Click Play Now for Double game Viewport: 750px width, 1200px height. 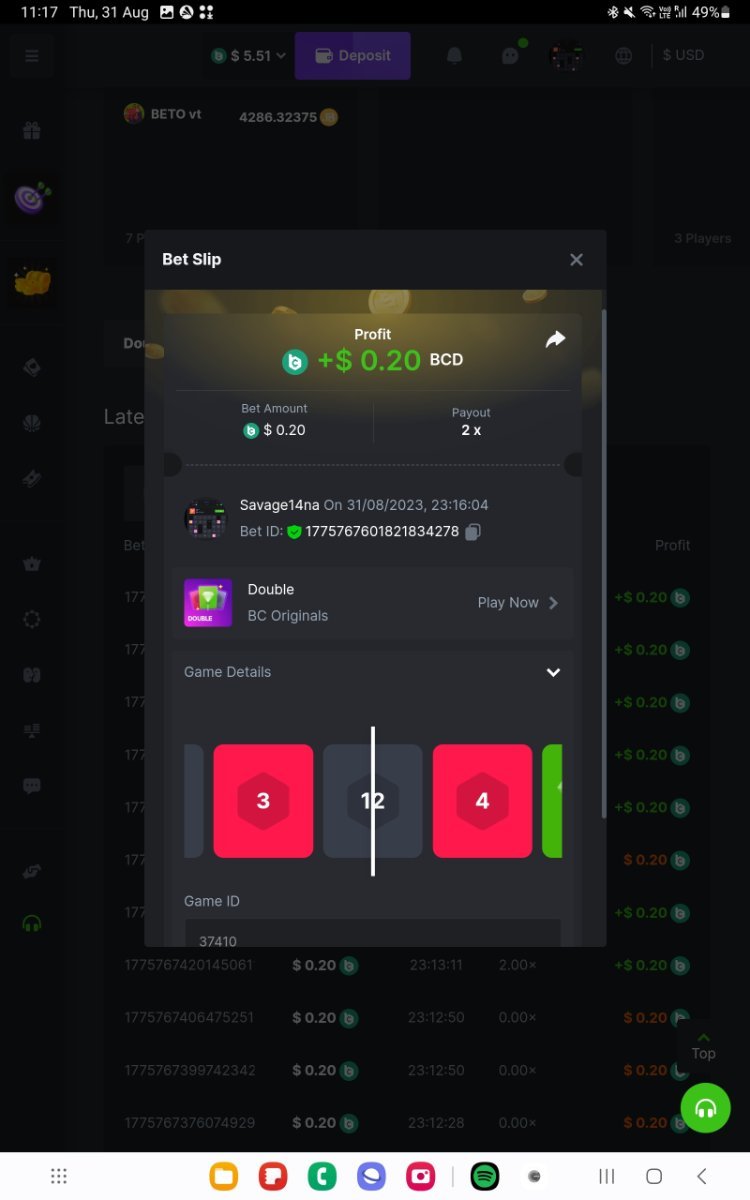click(x=518, y=603)
